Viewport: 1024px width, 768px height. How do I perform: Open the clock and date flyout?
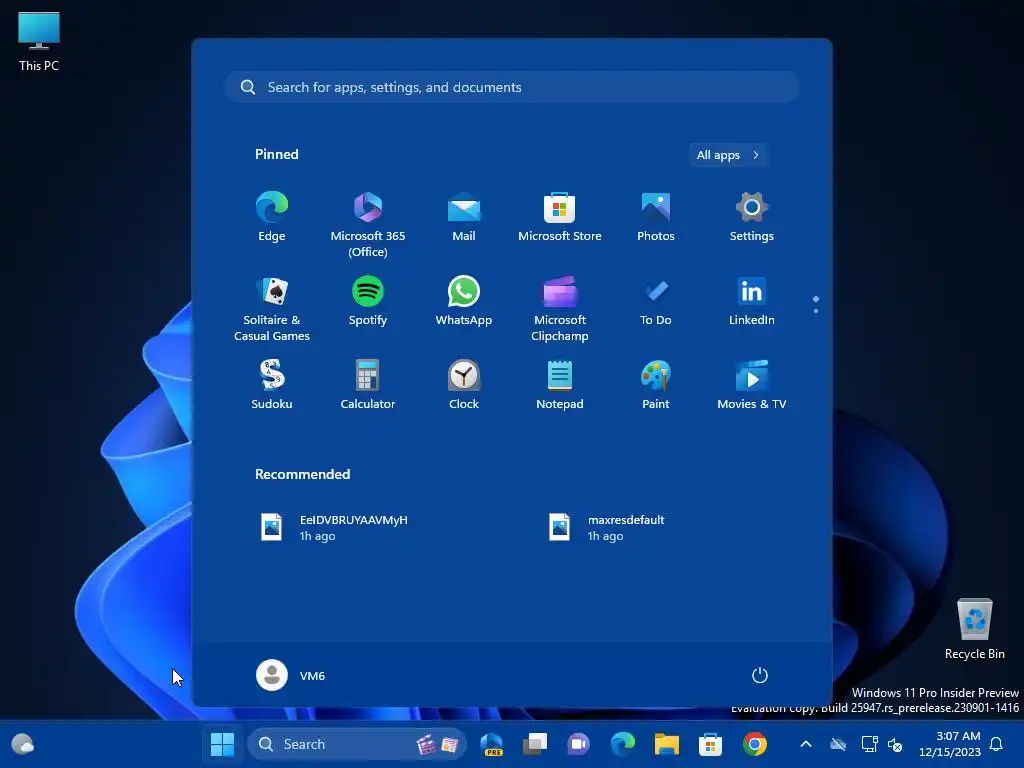pos(950,744)
